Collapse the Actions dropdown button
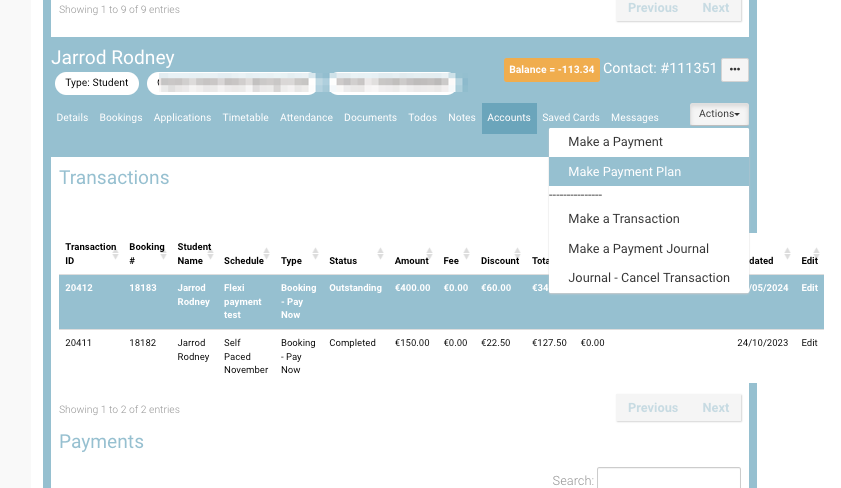The width and height of the screenshot is (841, 488). 719,114
